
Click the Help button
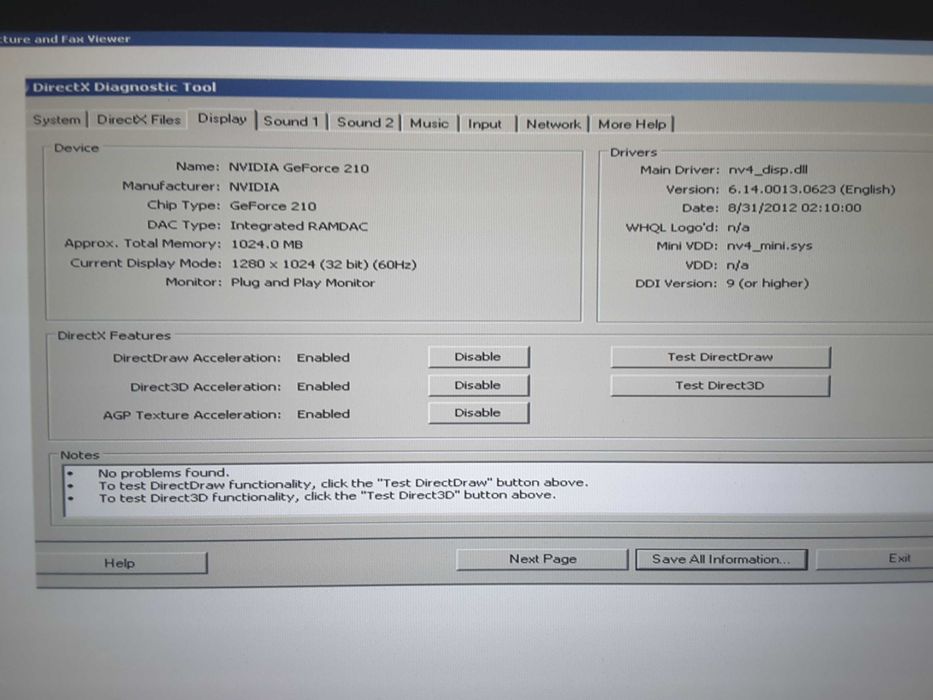click(x=121, y=563)
